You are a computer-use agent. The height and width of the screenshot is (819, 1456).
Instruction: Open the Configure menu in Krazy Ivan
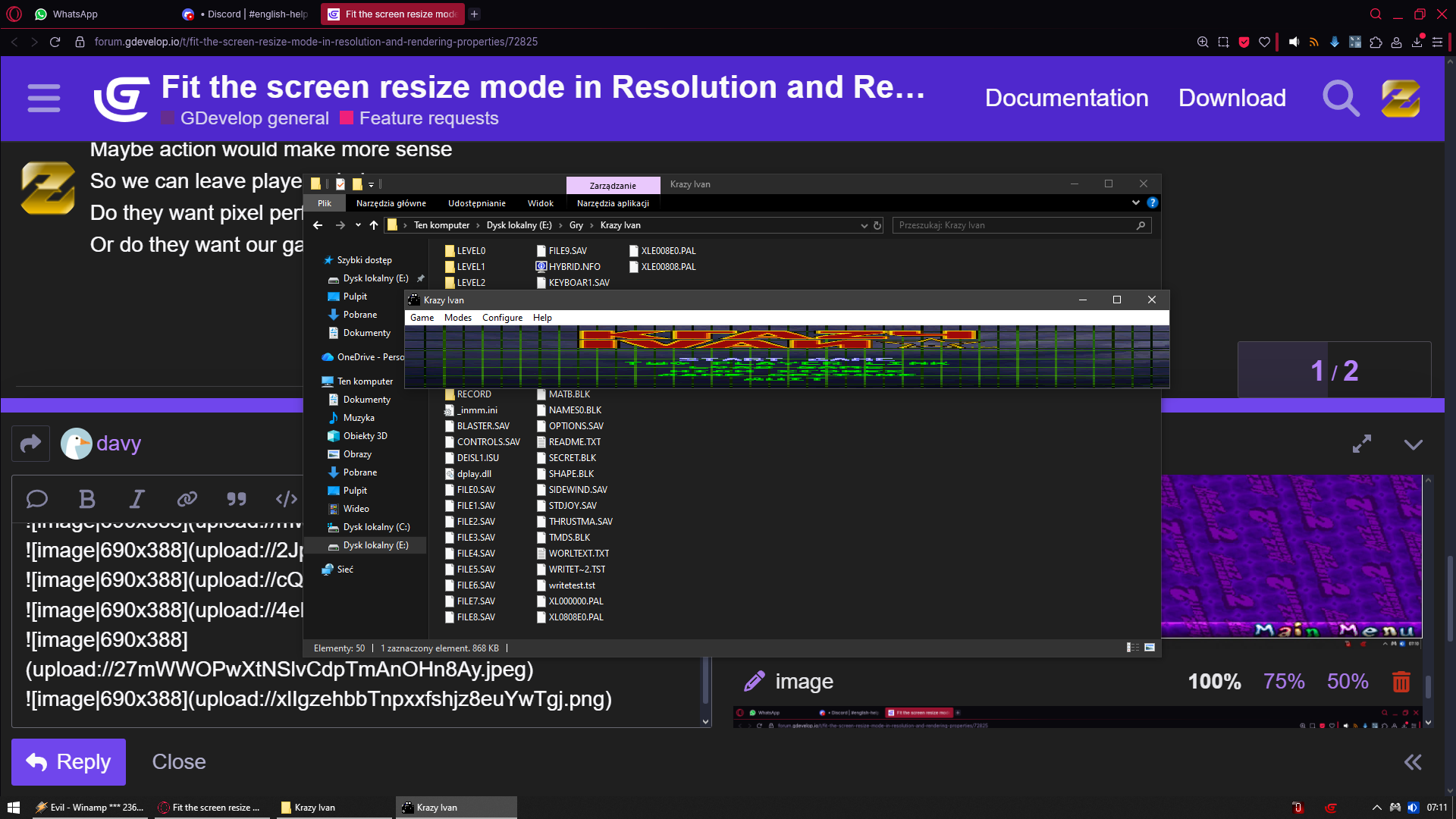coord(502,318)
